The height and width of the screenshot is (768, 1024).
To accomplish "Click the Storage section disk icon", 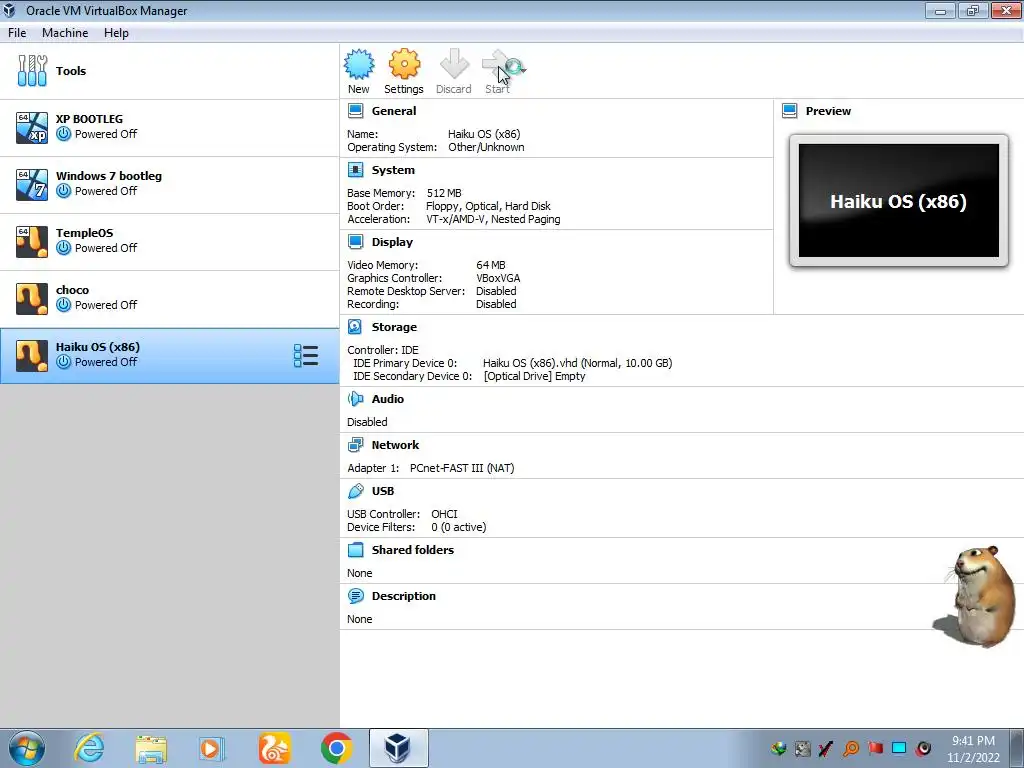I will [x=355, y=327].
